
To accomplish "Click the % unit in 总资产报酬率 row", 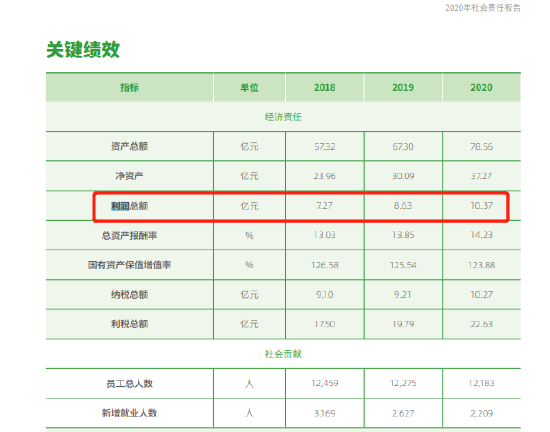I will [x=249, y=235].
